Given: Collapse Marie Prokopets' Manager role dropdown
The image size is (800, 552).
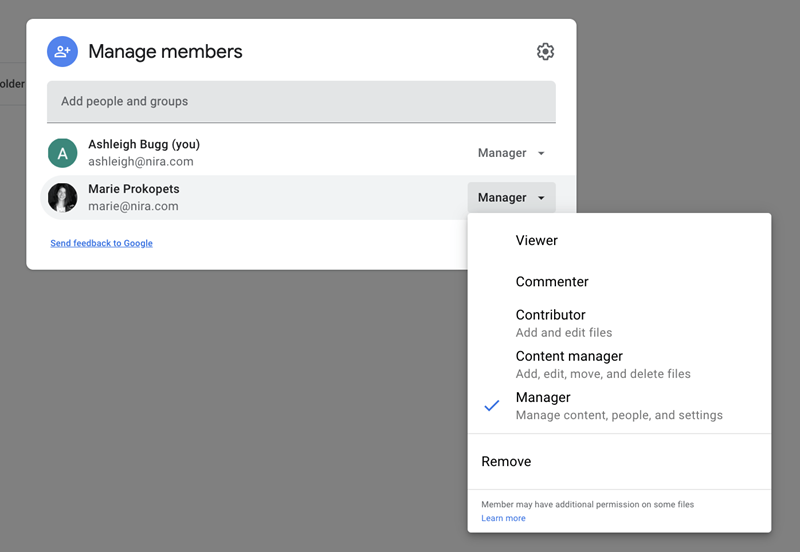Looking at the screenshot, I should tap(511, 198).
